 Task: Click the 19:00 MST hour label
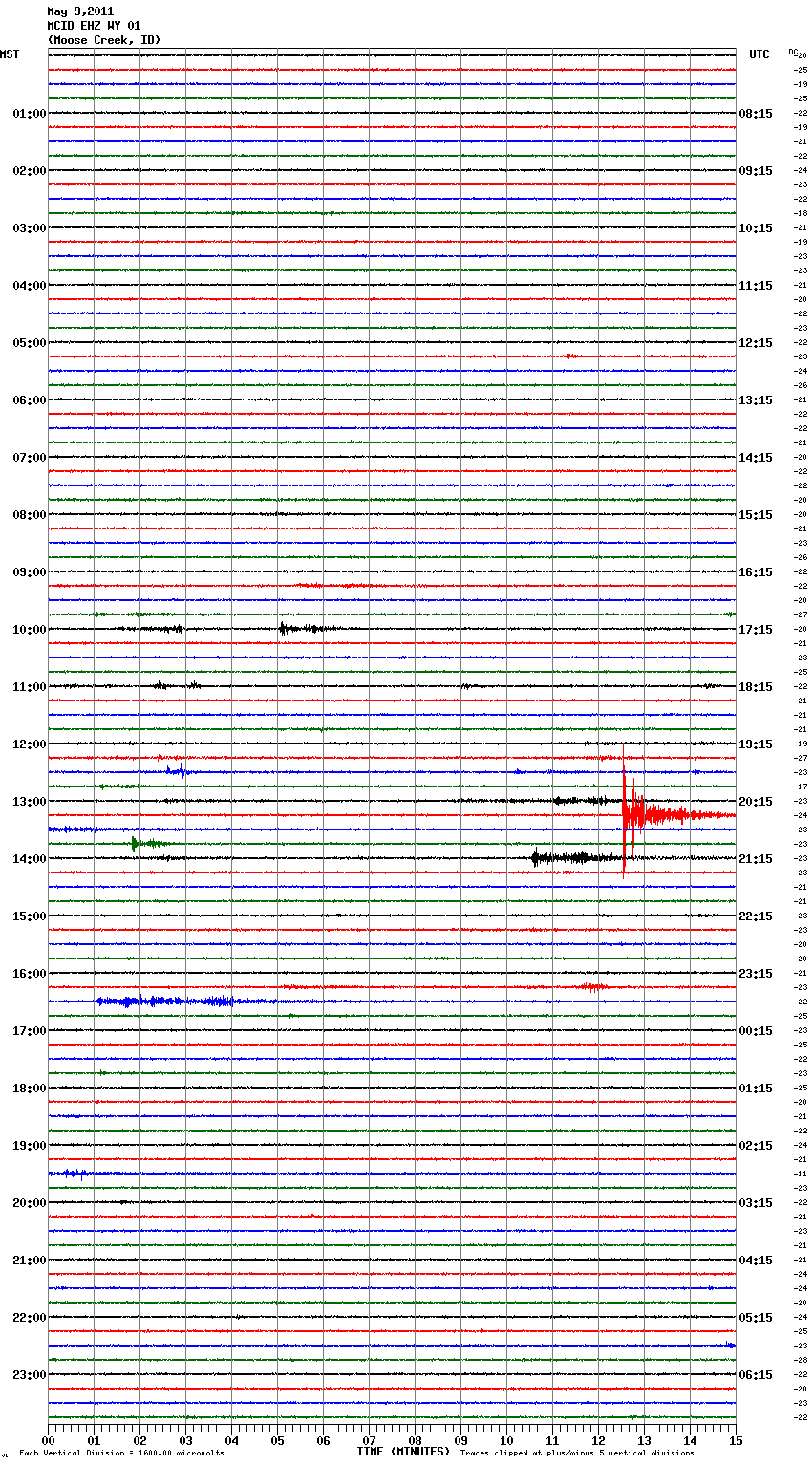pos(30,1145)
